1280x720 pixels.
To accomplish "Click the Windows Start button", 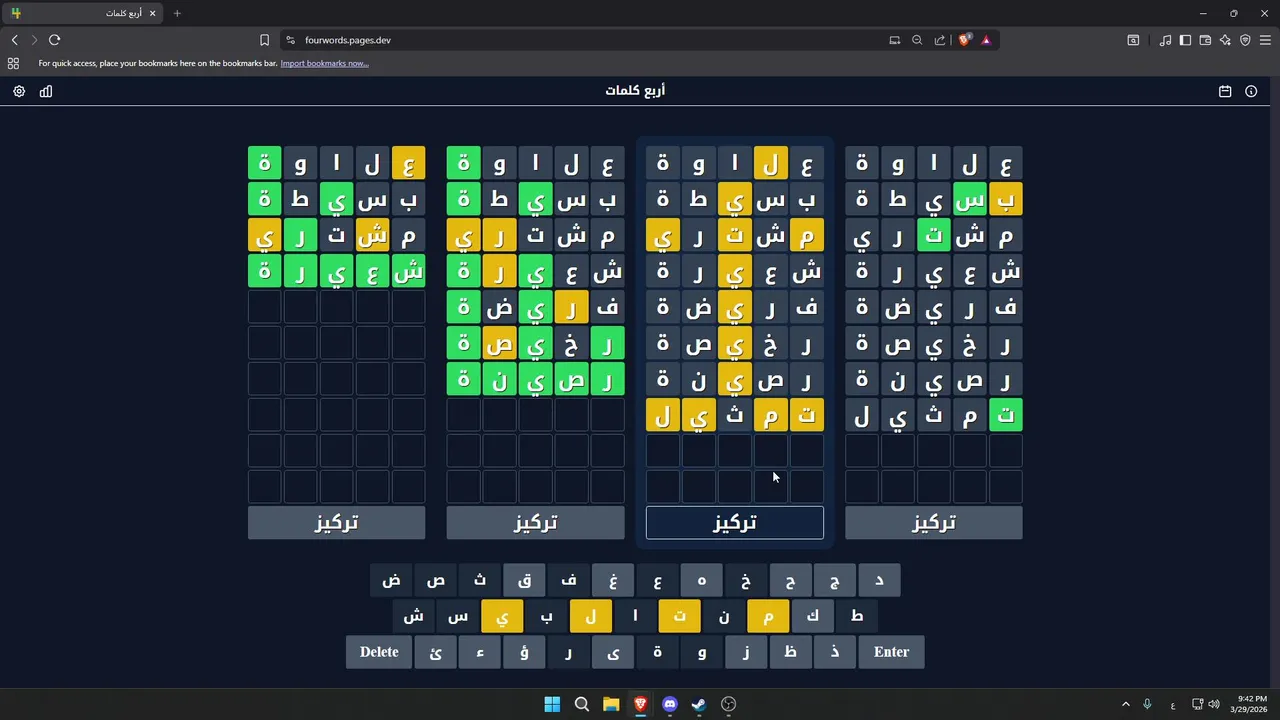I will tap(552, 704).
